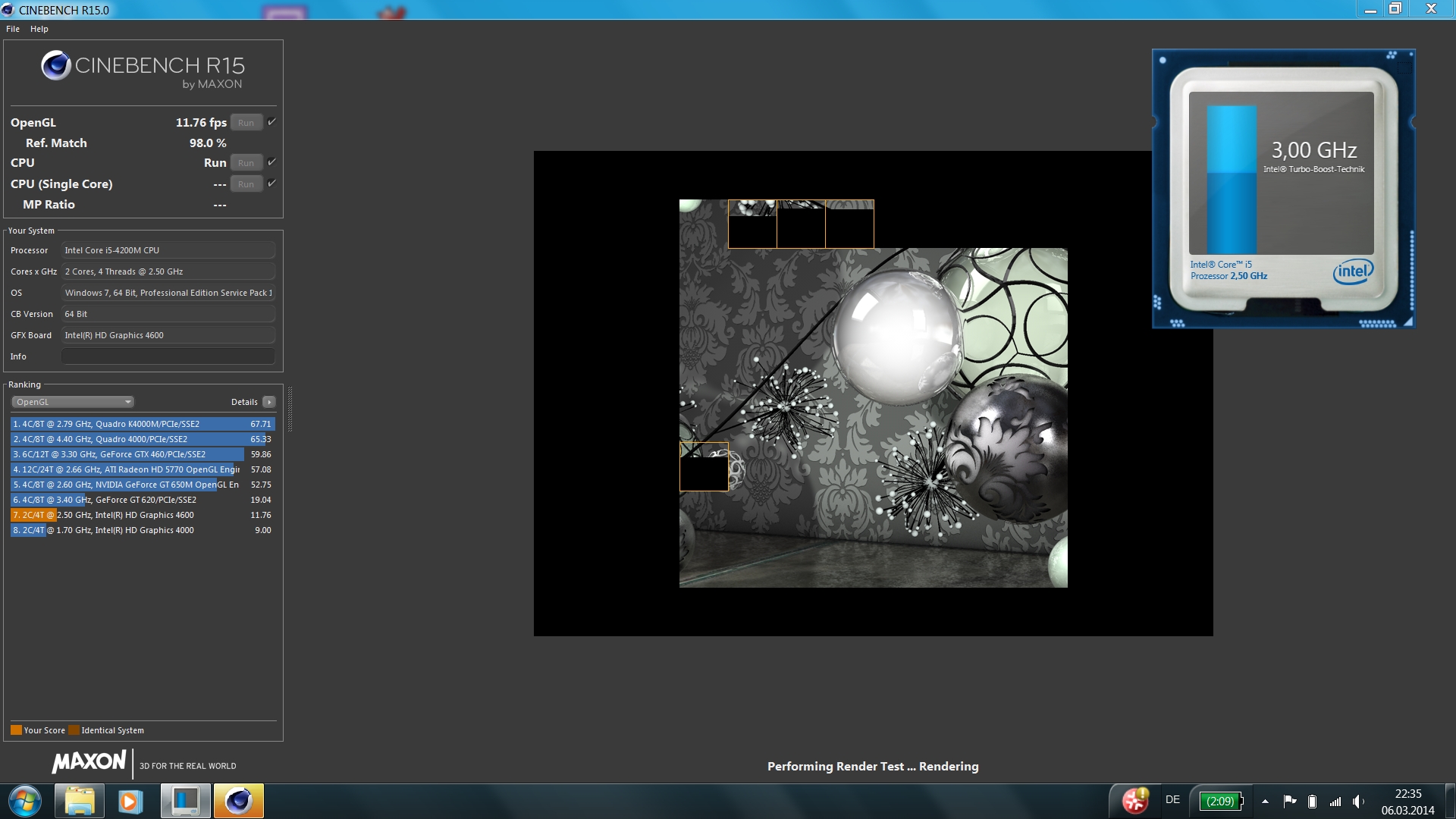Click the volume speaker tray icon
The height and width of the screenshot is (819, 1456).
pos(1357,802)
